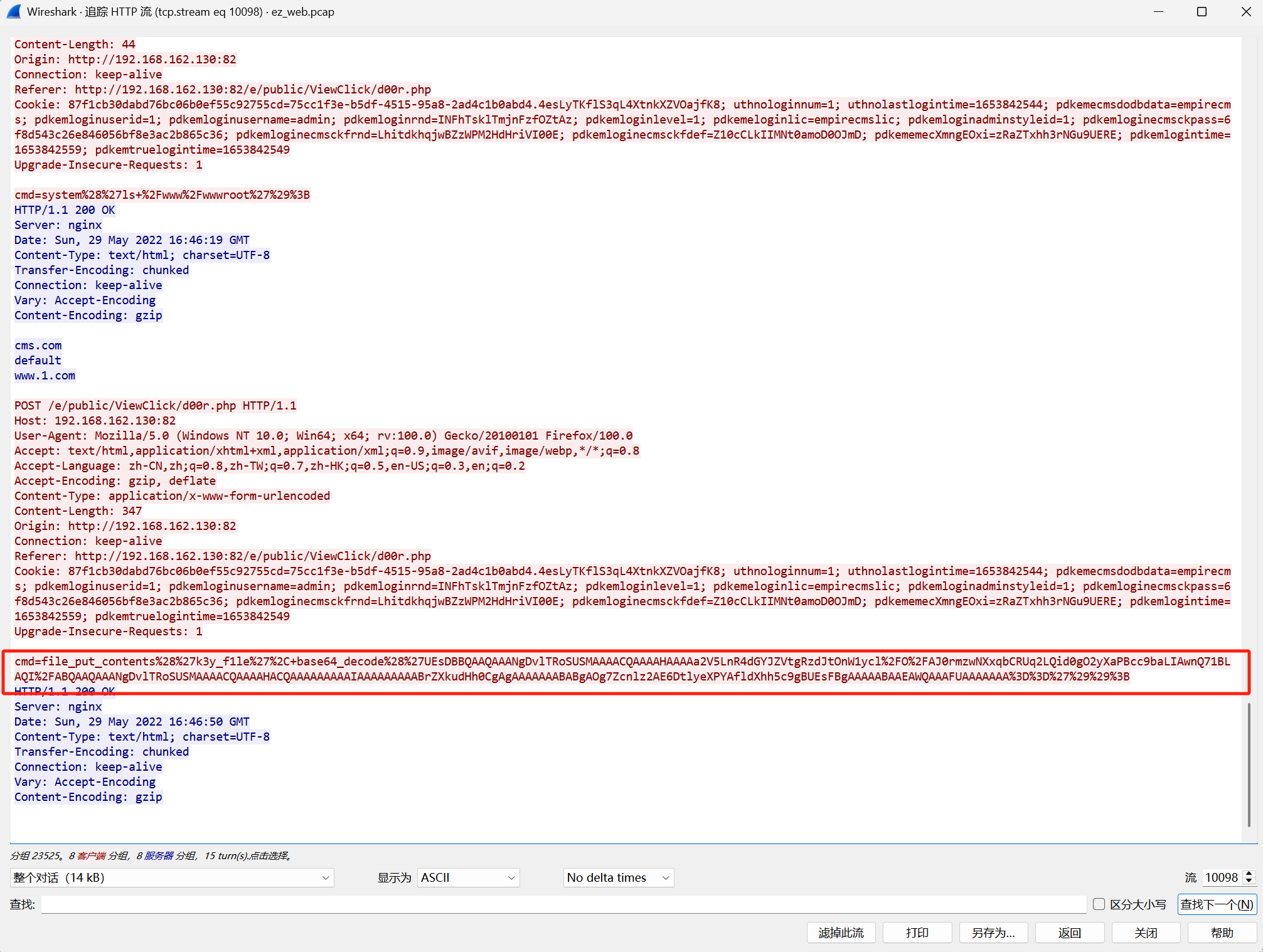The width and height of the screenshot is (1263, 952).
Task: Click the vertical scrollbar of stream text
Action: coord(1249,765)
